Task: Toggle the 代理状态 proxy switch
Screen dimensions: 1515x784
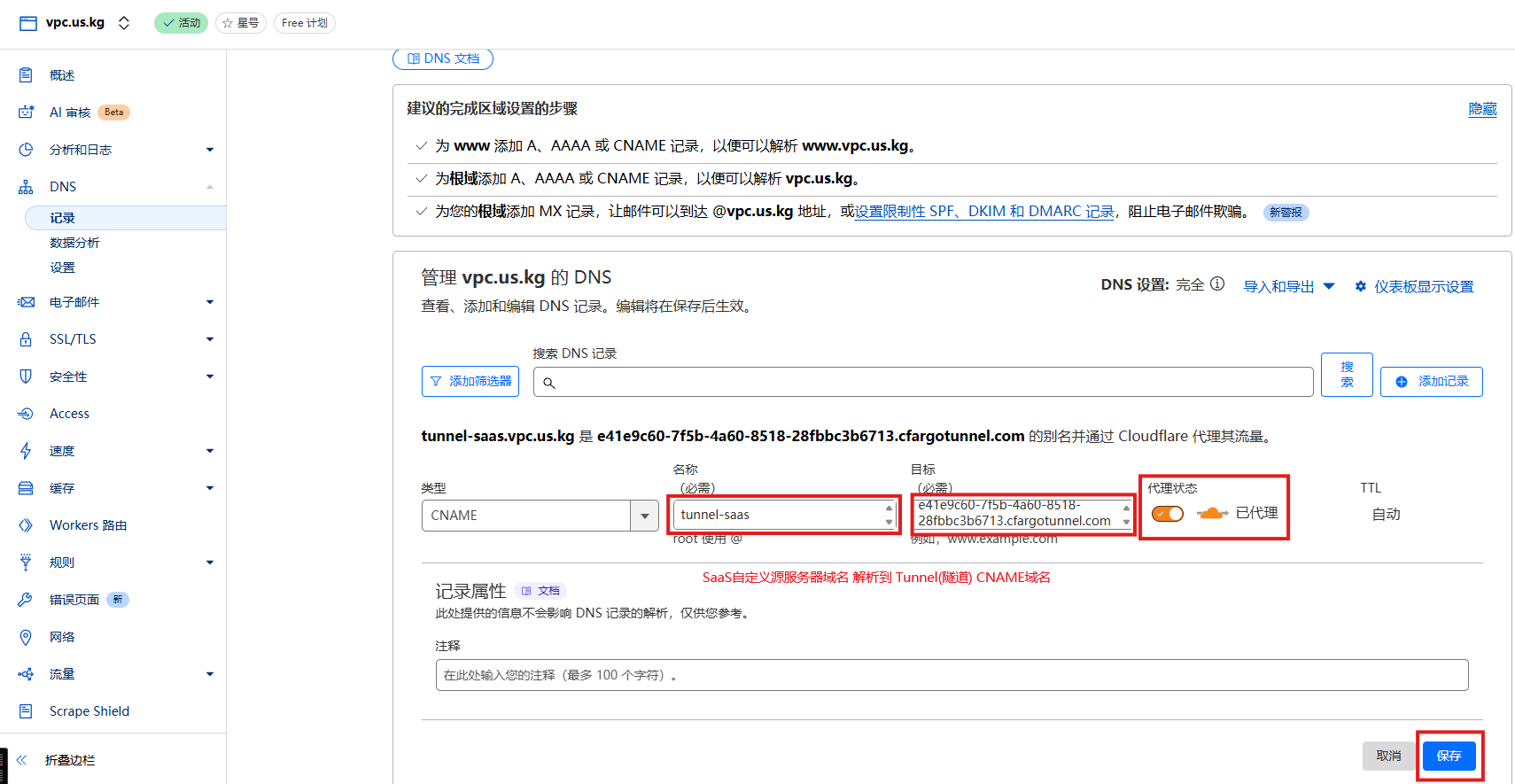Action: point(1168,514)
